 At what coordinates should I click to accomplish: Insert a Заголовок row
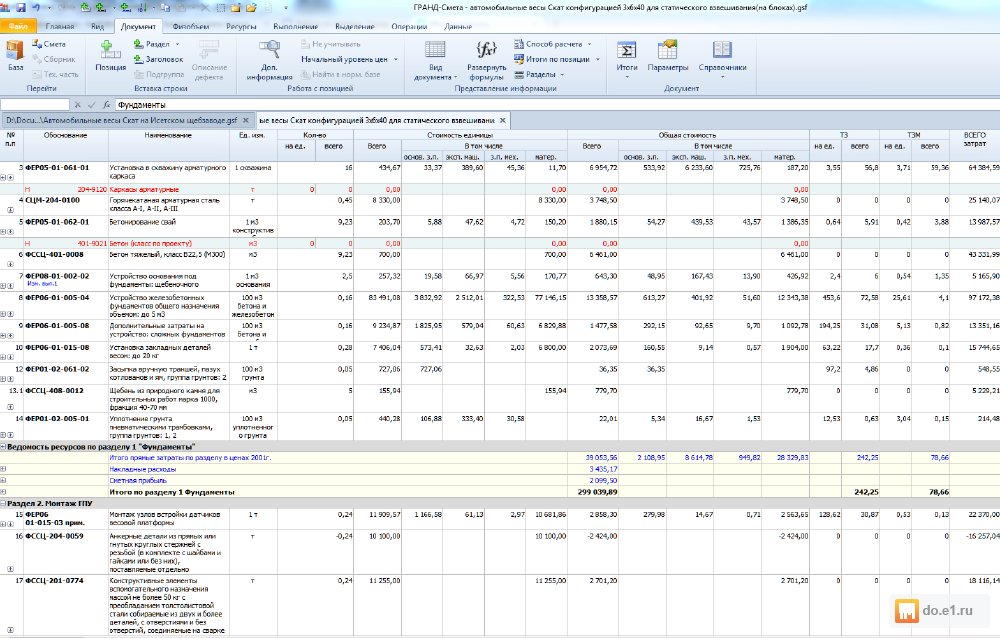(159, 59)
